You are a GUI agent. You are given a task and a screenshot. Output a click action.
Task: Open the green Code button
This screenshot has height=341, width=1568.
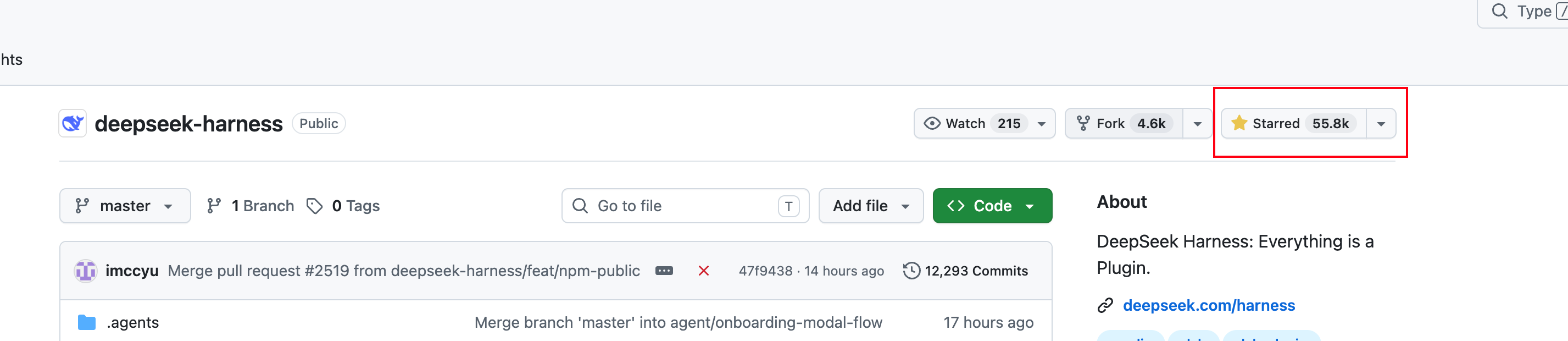click(992, 206)
